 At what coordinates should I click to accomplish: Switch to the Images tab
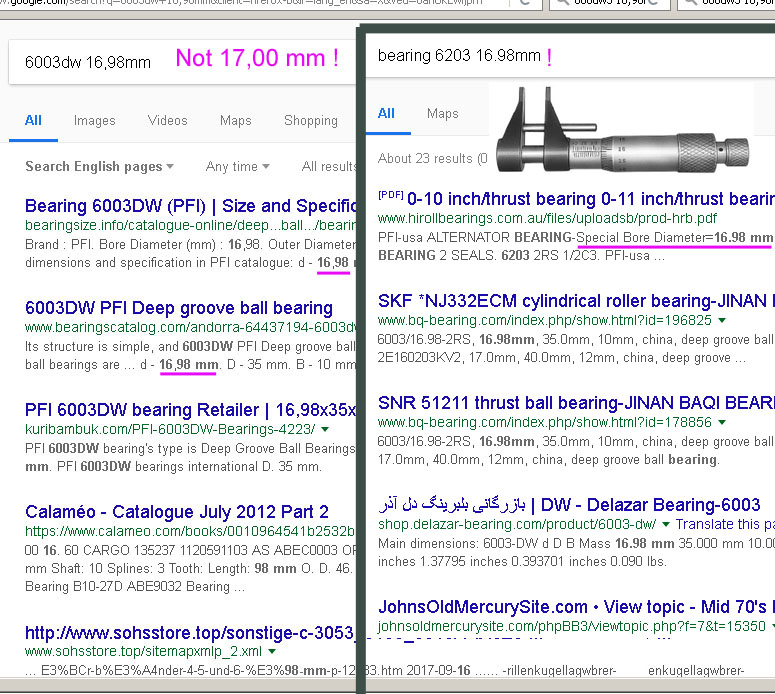coord(94,121)
